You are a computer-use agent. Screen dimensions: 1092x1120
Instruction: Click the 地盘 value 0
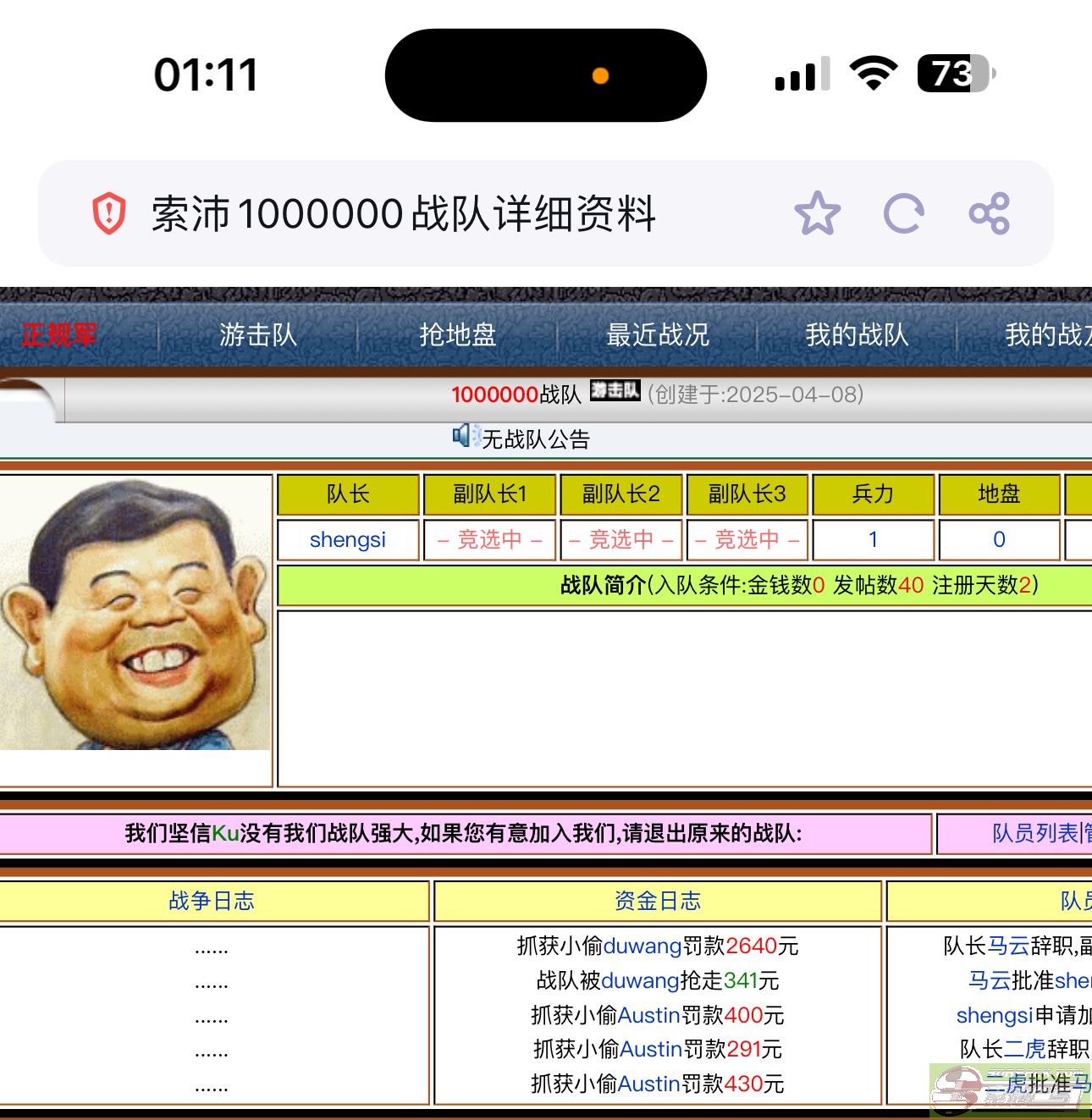tap(999, 539)
